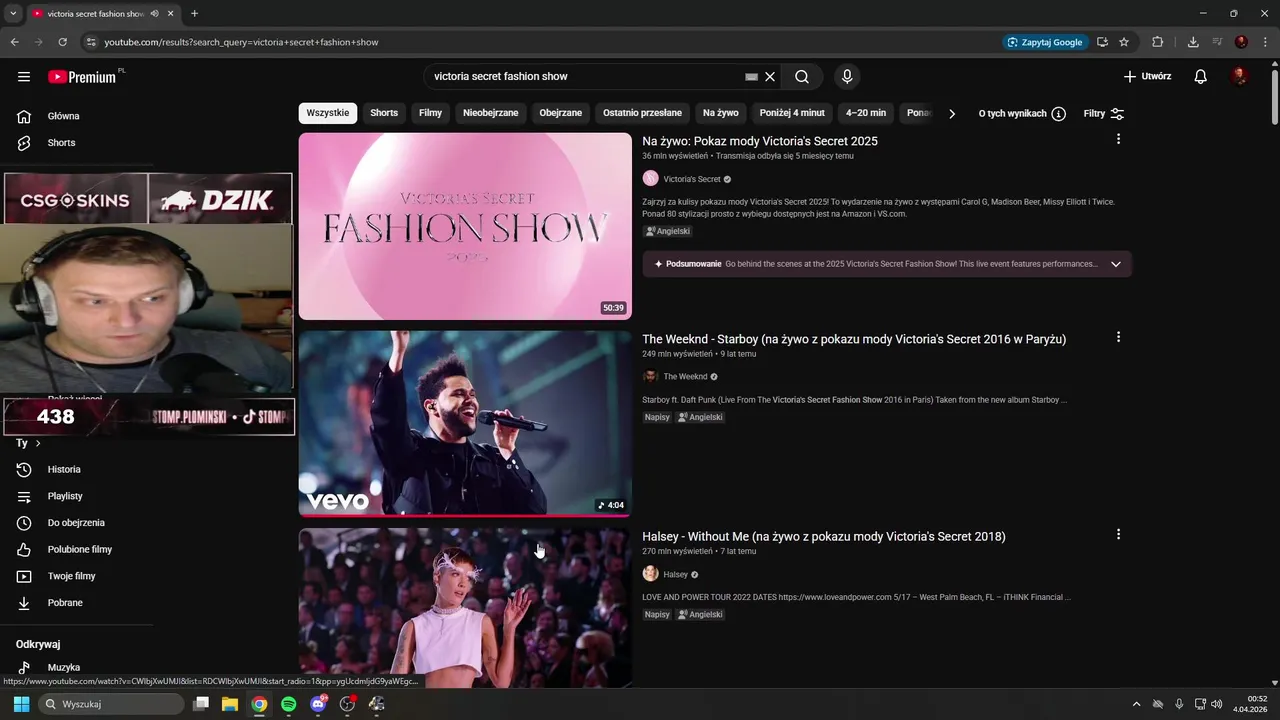Select the 4–20 min filter chip
This screenshot has width=1280, height=720.
[x=866, y=113]
